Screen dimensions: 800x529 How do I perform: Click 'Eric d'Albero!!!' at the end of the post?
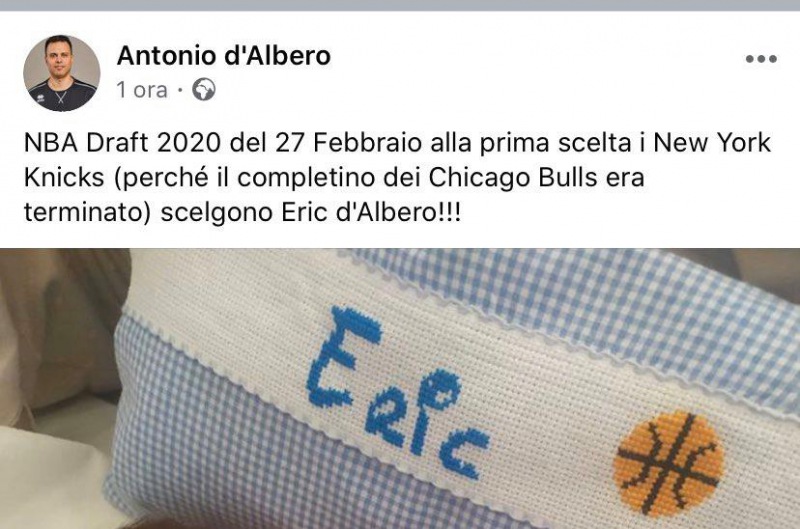pos(371,213)
